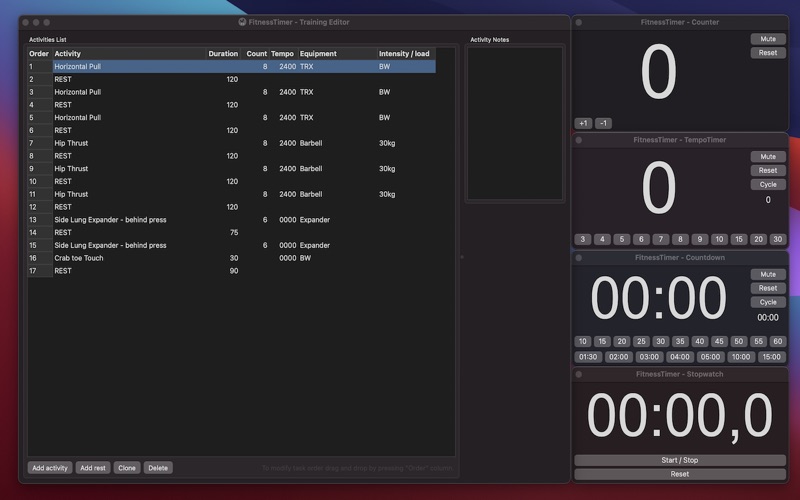This screenshot has height=500, width=800.
Task: Select row 13 Side Lung Expander activity
Action: (x=231, y=219)
